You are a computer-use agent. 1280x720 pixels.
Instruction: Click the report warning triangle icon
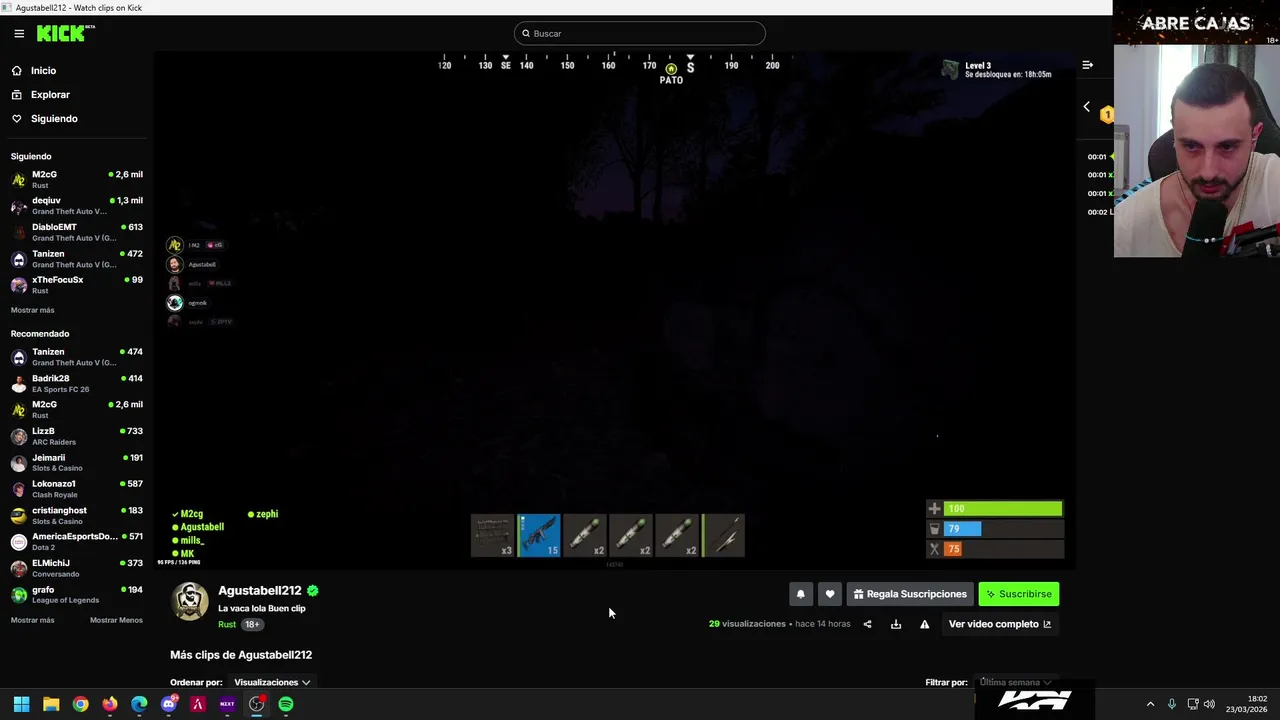(925, 624)
